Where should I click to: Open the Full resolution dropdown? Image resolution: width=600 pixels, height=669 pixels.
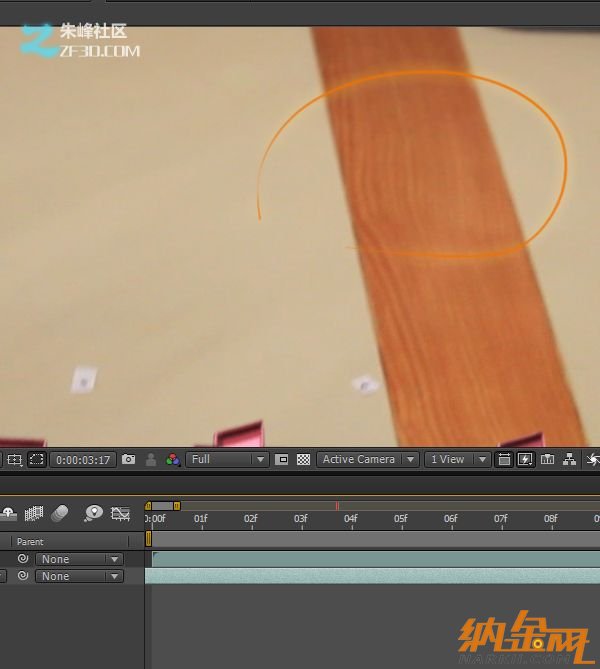(x=228, y=460)
